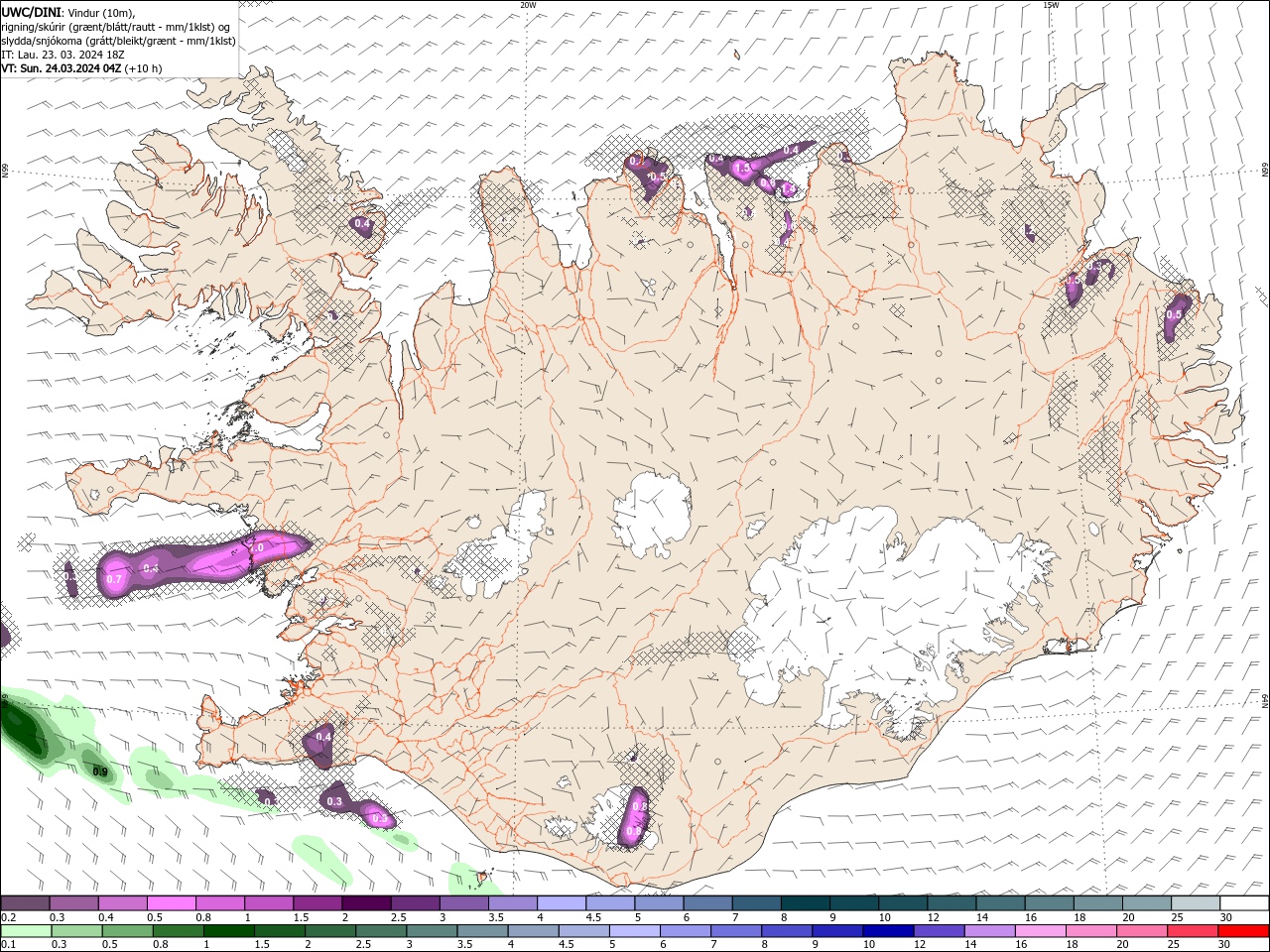Click the 'VT: Sun. 24.03.2024 04Z (+10 h)' line
Image resolution: width=1270 pixels, height=952 pixels.
click(81, 68)
